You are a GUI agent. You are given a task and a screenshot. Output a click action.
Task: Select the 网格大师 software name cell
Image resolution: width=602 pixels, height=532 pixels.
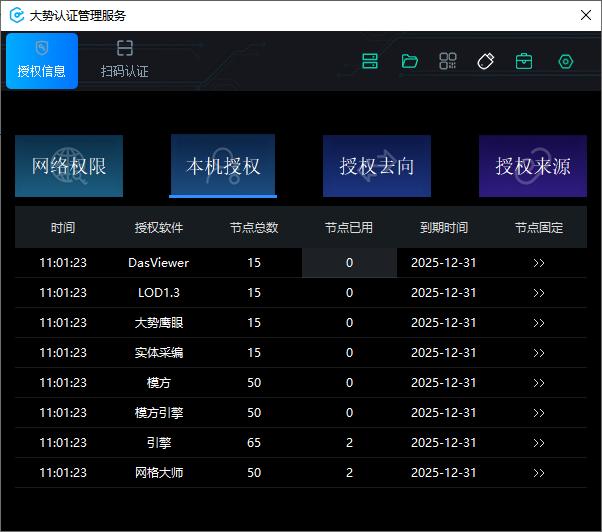coord(159,473)
